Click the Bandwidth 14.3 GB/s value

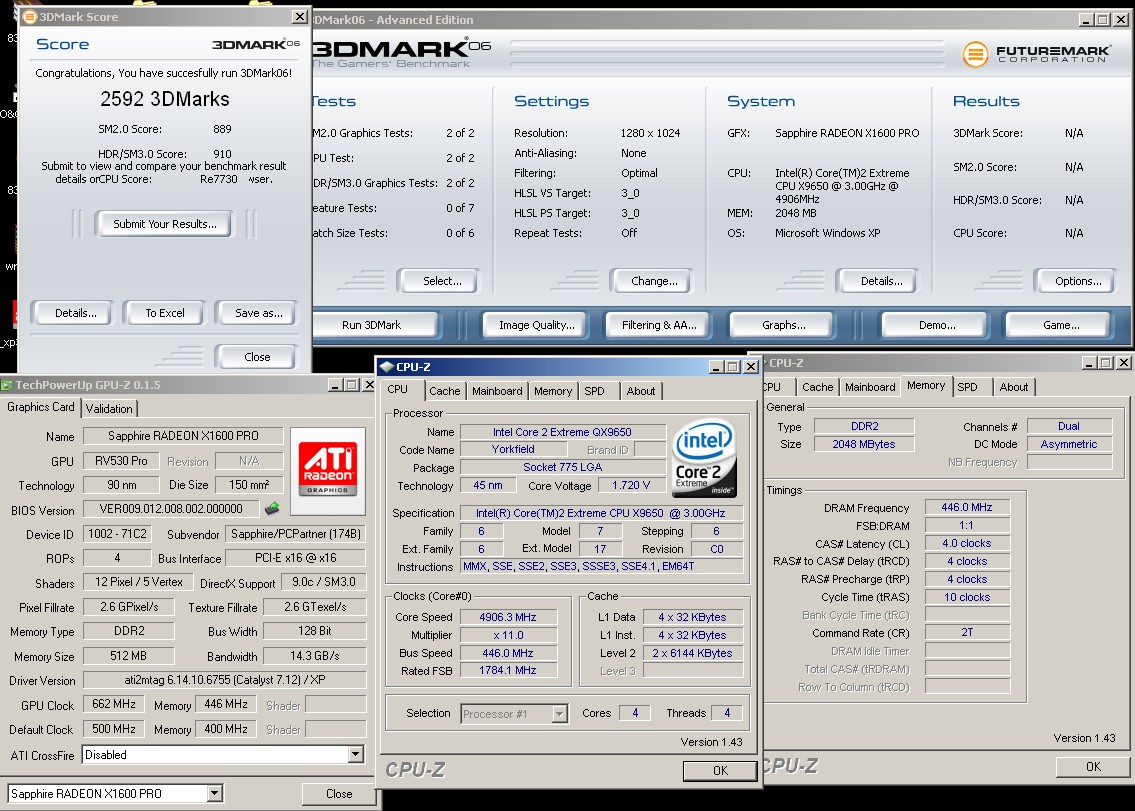pyautogui.click(x=314, y=655)
